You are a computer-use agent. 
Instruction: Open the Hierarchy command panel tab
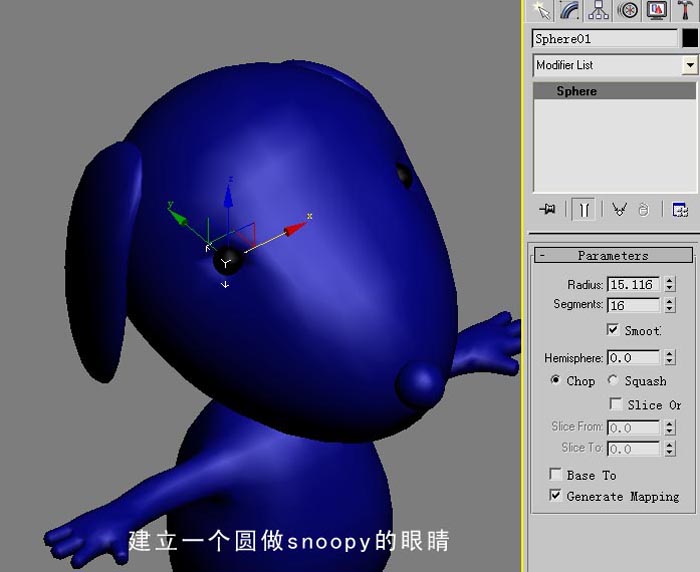(x=599, y=10)
